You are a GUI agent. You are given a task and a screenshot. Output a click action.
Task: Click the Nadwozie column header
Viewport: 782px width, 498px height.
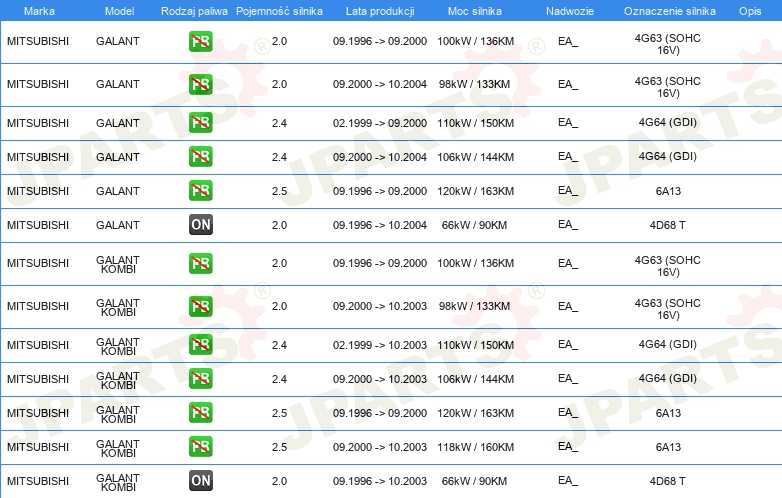click(x=570, y=11)
